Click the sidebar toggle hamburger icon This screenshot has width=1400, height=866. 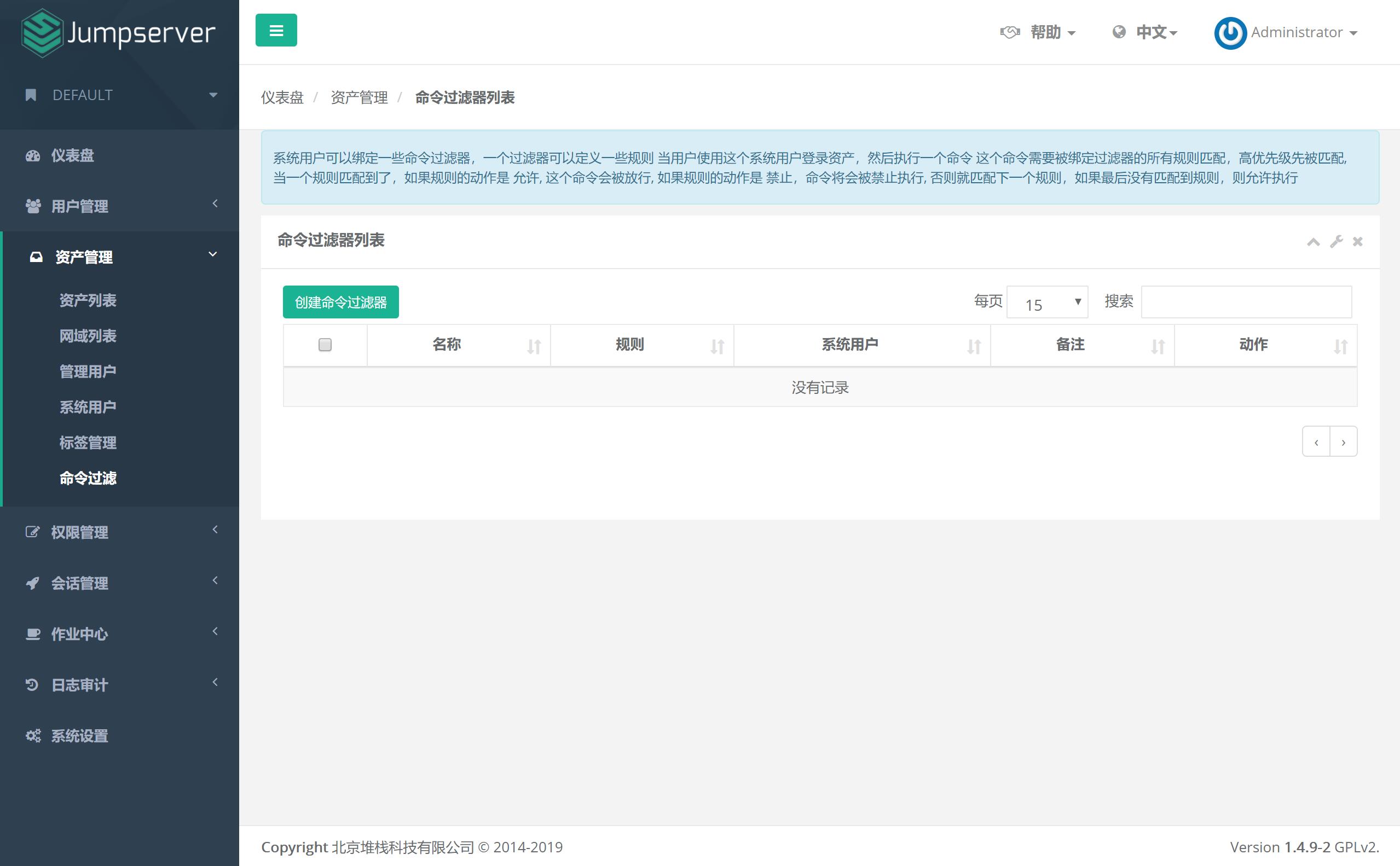pos(276,30)
